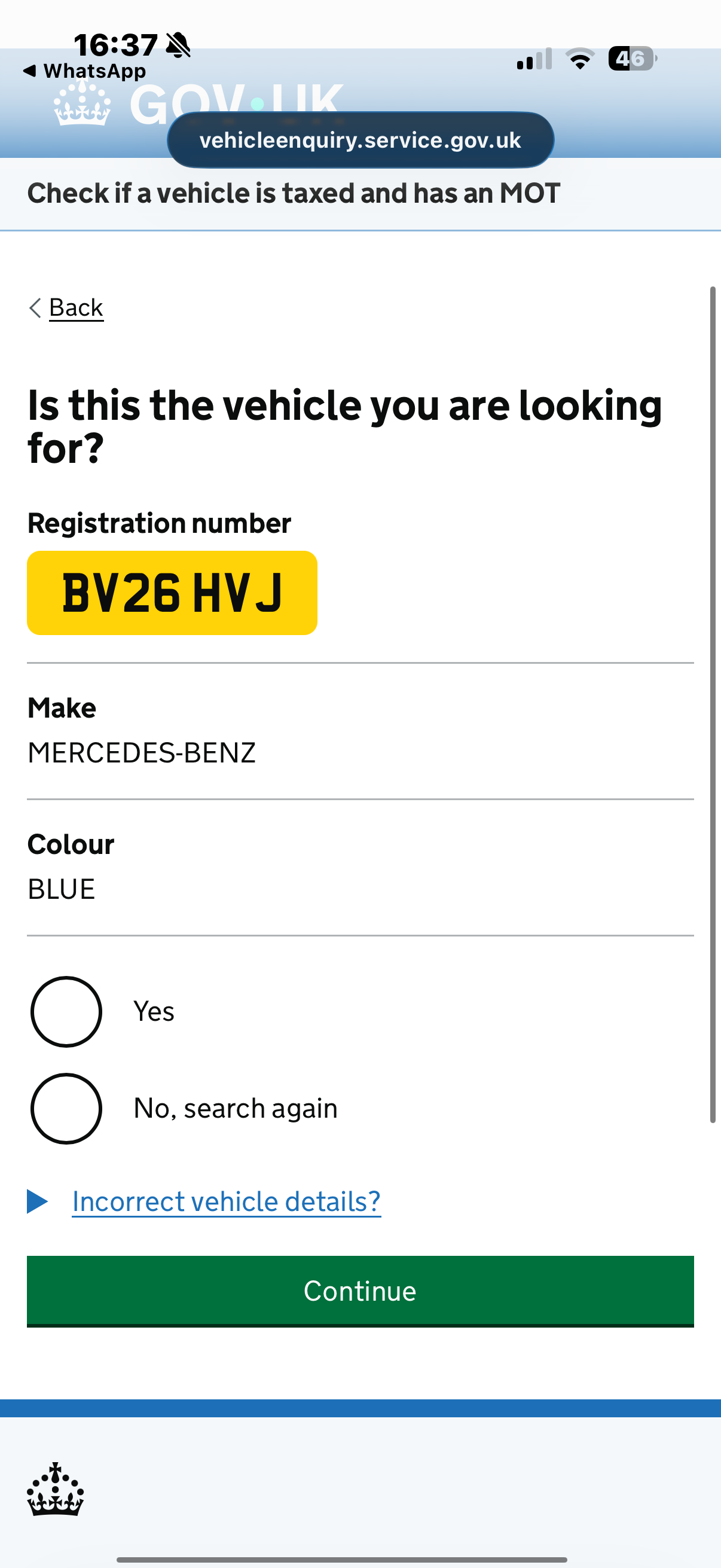721x1568 pixels.
Task: Open the Incorrect vehicle details link
Action: pos(227,1202)
